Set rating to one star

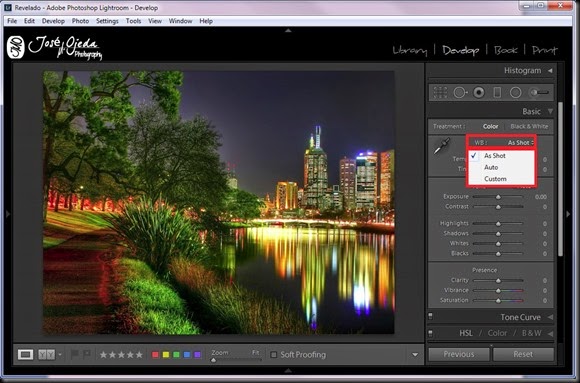click(103, 355)
